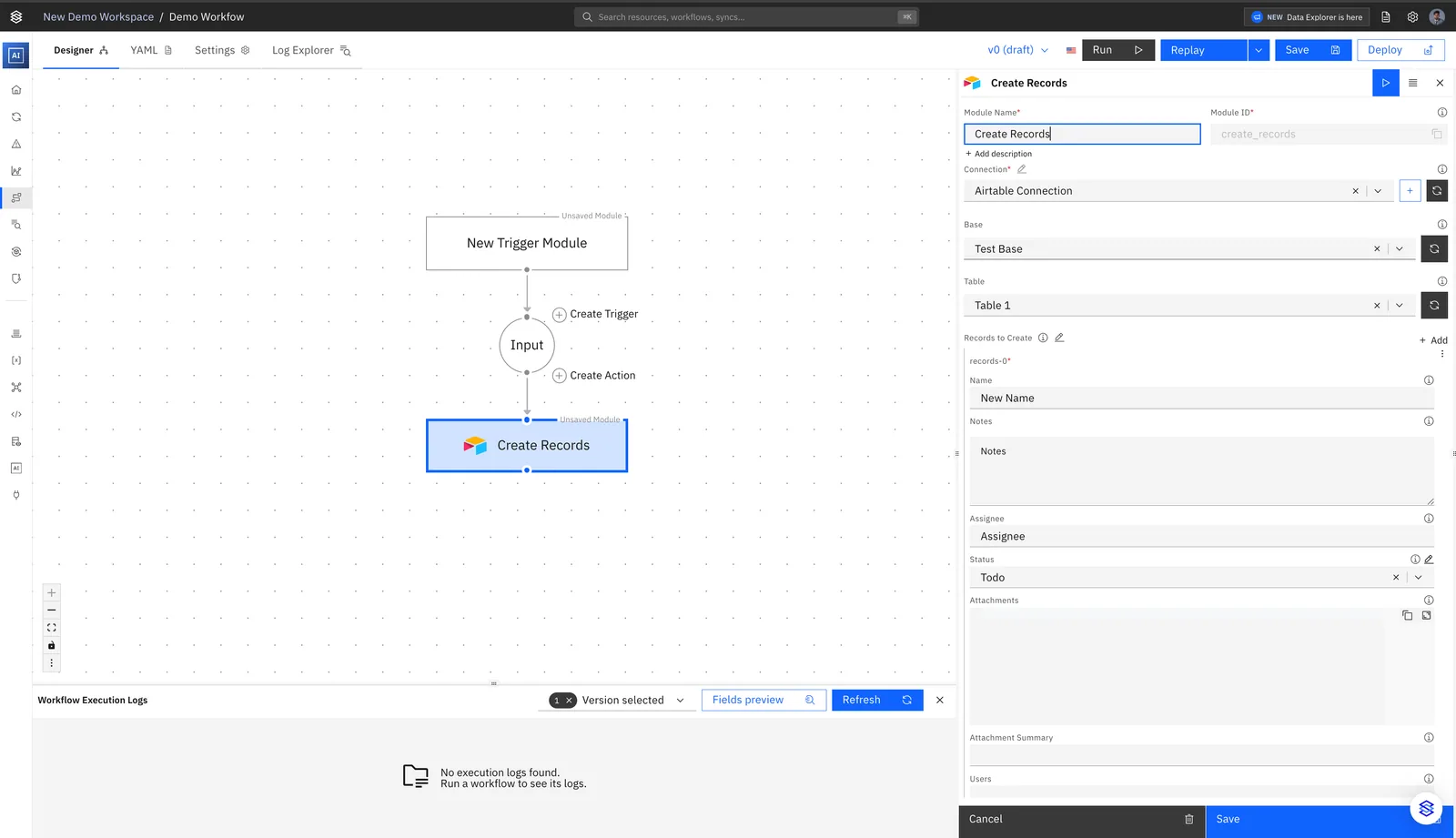The height and width of the screenshot is (838, 1456).
Task: Click the Add description link
Action: [998, 154]
